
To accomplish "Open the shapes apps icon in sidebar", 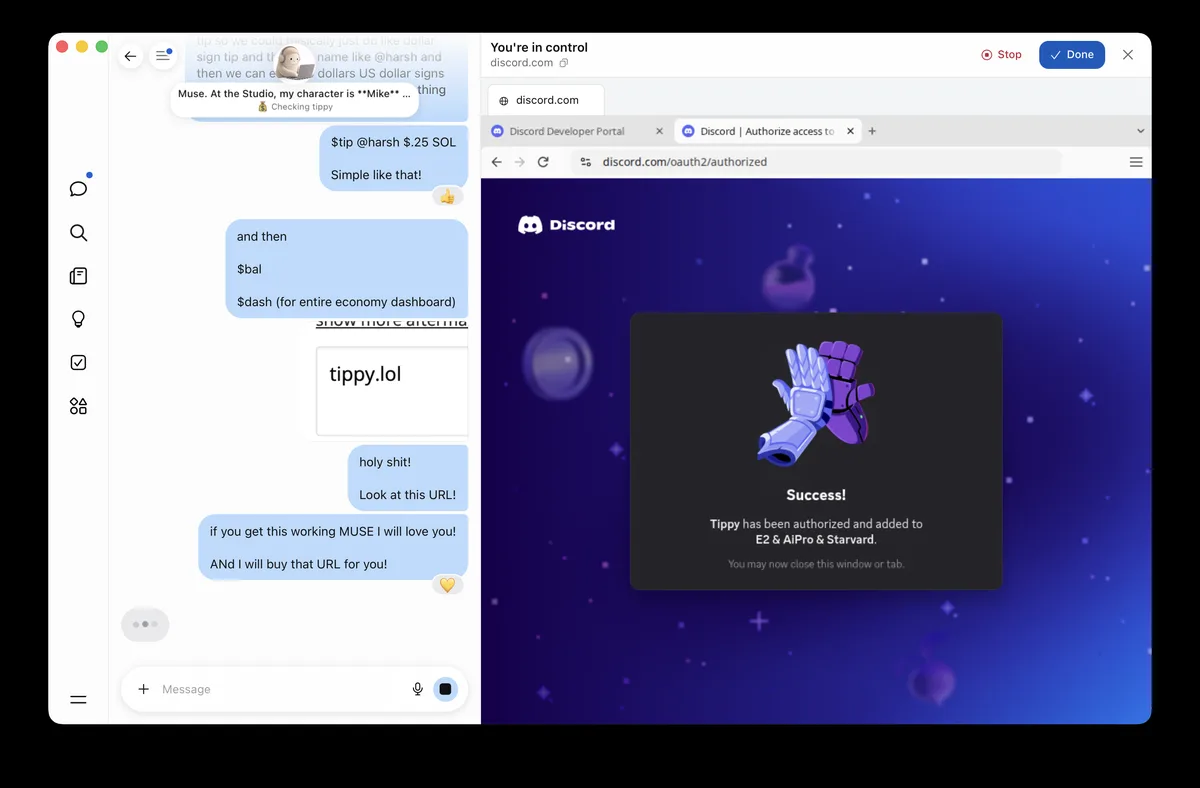I will [78, 406].
